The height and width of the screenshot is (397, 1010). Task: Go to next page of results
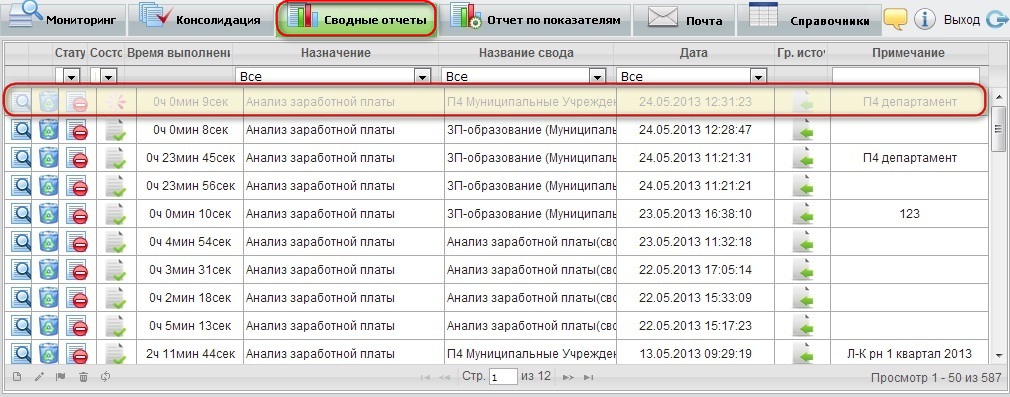(x=567, y=377)
